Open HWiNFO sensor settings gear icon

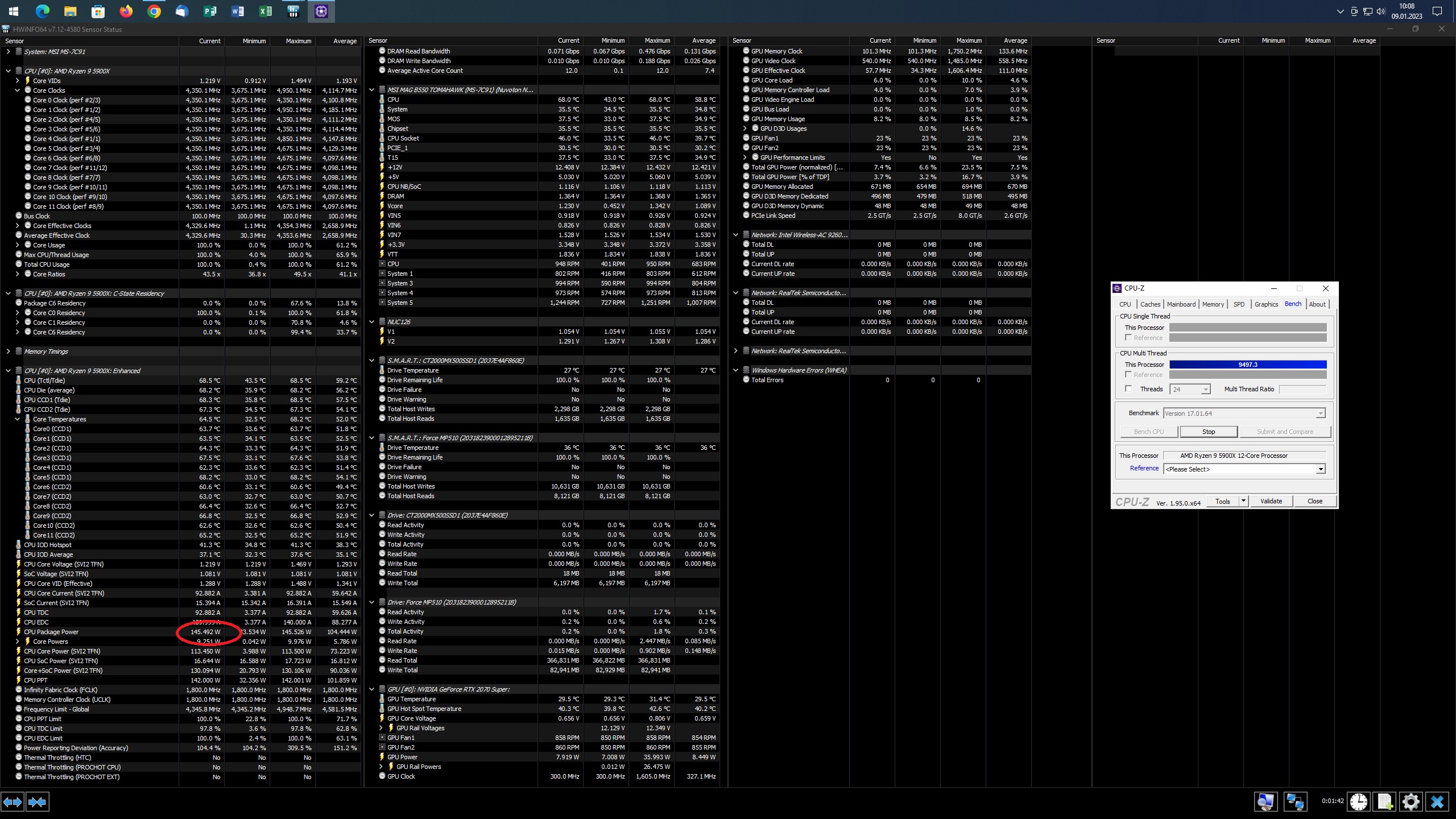tap(1411, 802)
